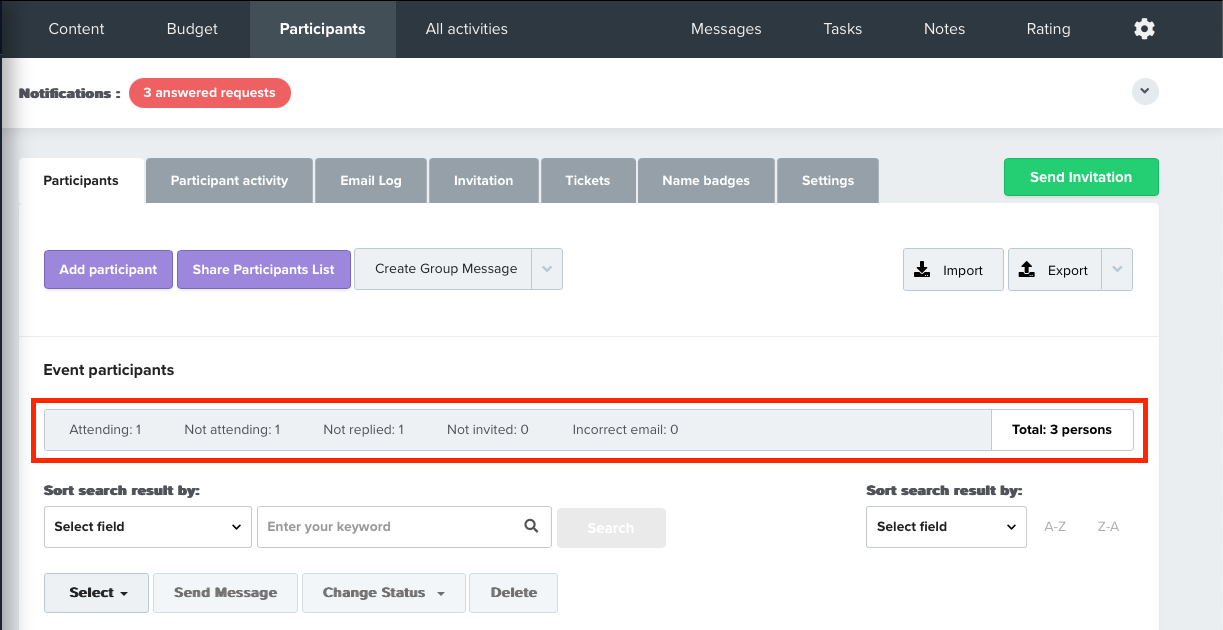
Task: Open All activities menu item
Action: (467, 29)
